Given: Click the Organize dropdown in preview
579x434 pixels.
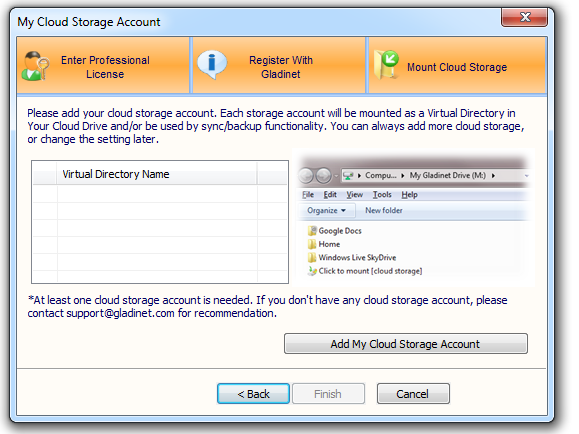Looking at the screenshot, I should [x=326, y=211].
